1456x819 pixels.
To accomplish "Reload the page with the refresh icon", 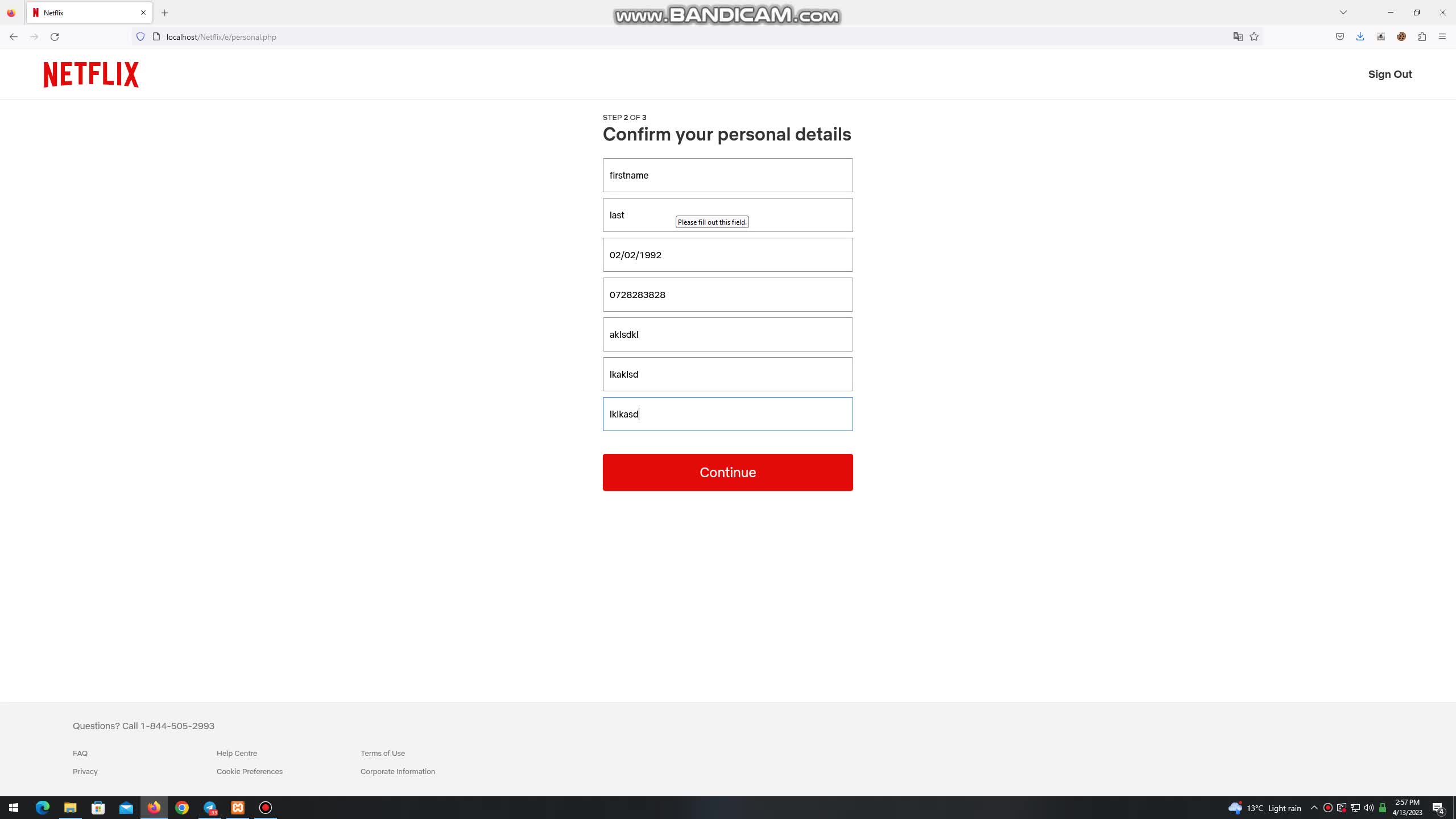I will pyautogui.click(x=55, y=36).
